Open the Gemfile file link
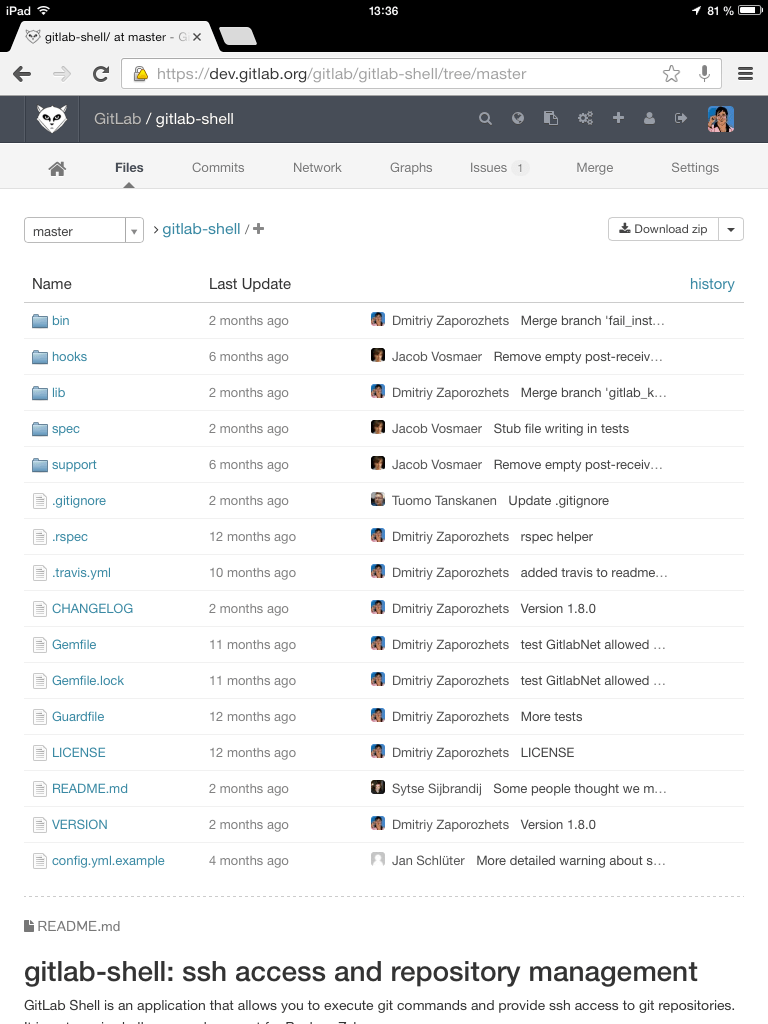 point(74,645)
